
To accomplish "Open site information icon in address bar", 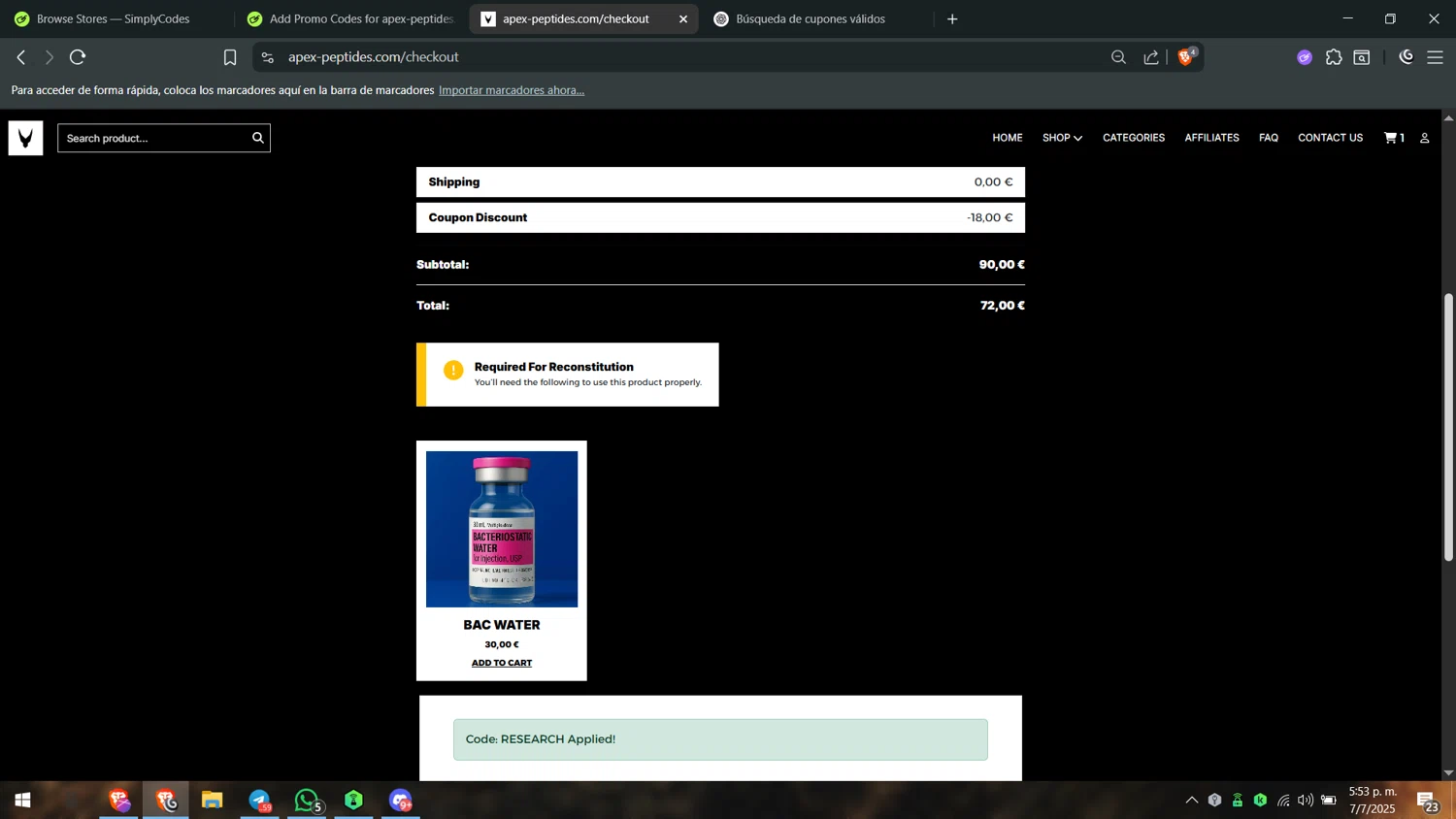I will click(268, 57).
